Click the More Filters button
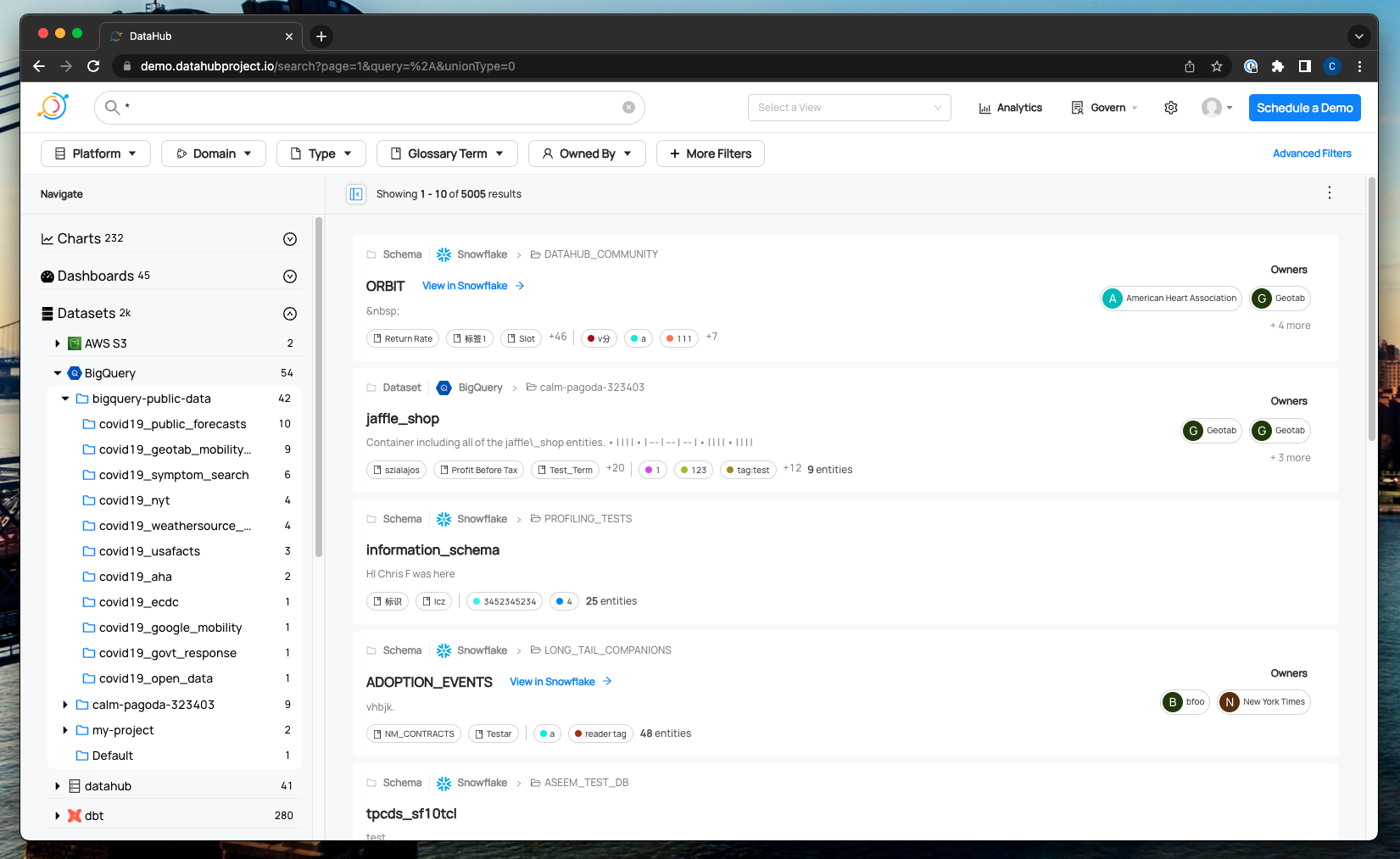Screen dimensions: 1400x859 pyautogui.click(x=711, y=153)
